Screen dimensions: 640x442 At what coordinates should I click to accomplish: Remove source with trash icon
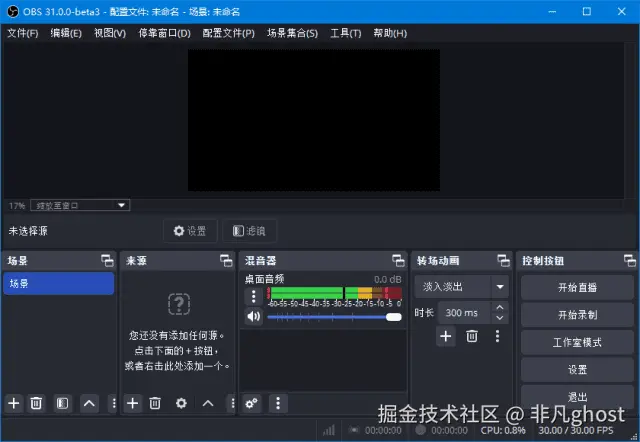[x=155, y=403]
